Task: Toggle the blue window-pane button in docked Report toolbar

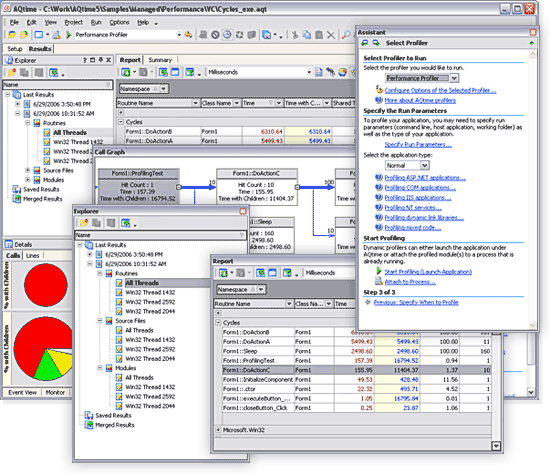Action: [x=175, y=72]
